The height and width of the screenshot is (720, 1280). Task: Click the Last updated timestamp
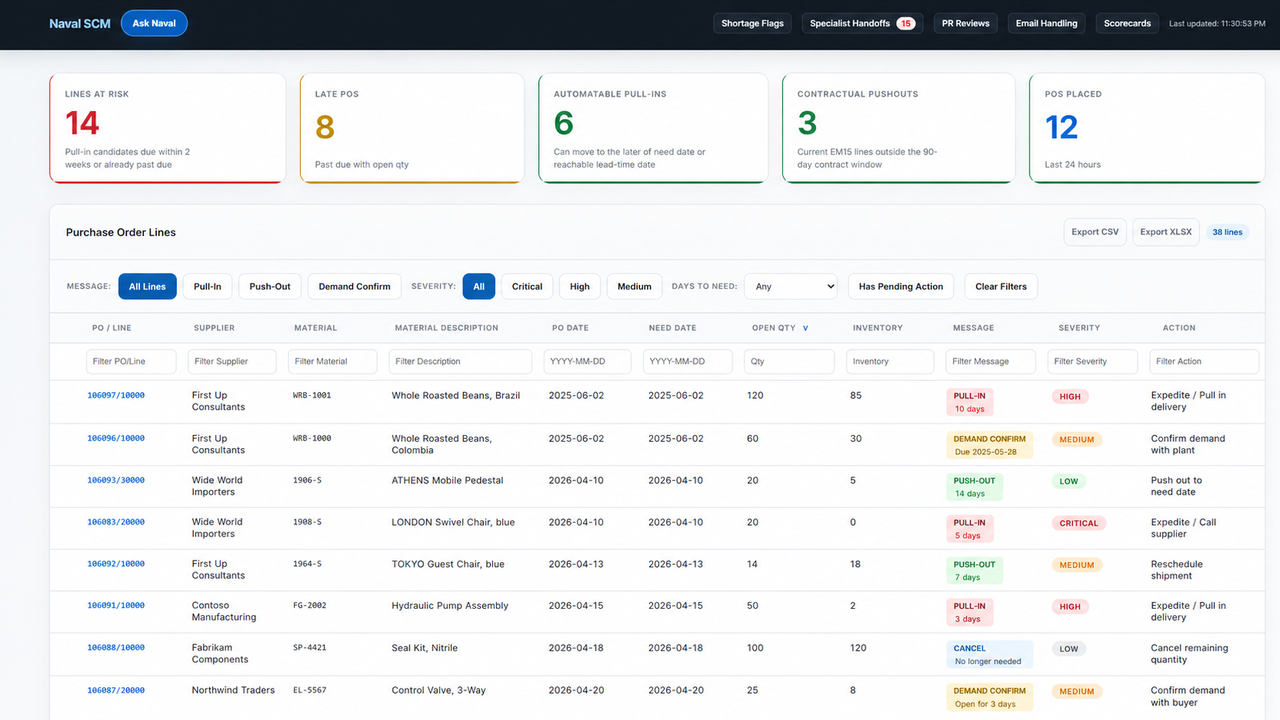click(x=1217, y=23)
